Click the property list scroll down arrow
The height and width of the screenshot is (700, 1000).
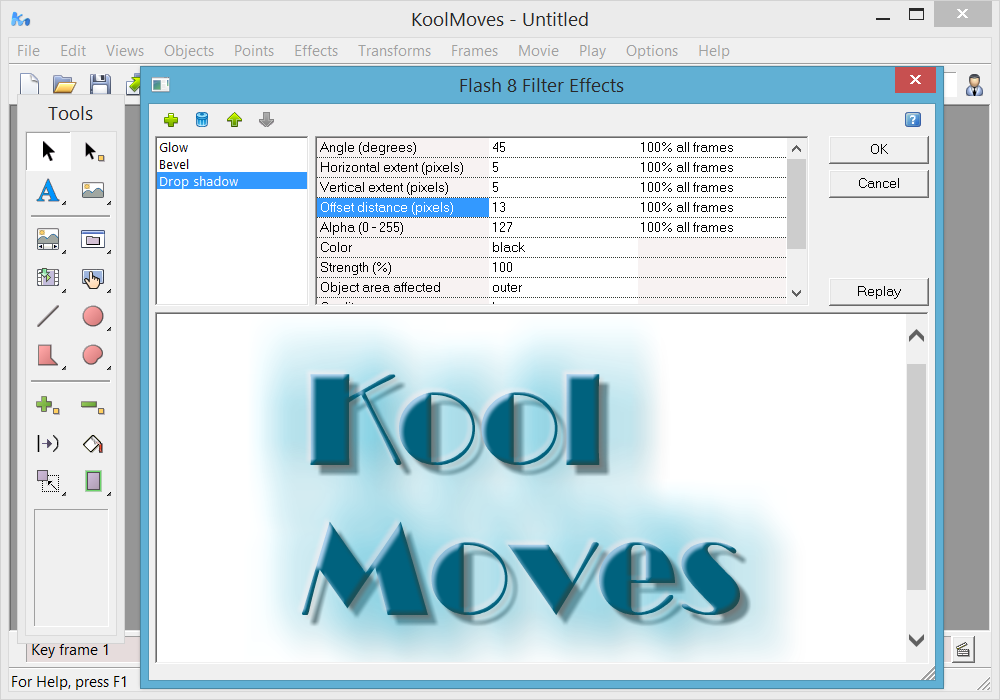(796, 293)
